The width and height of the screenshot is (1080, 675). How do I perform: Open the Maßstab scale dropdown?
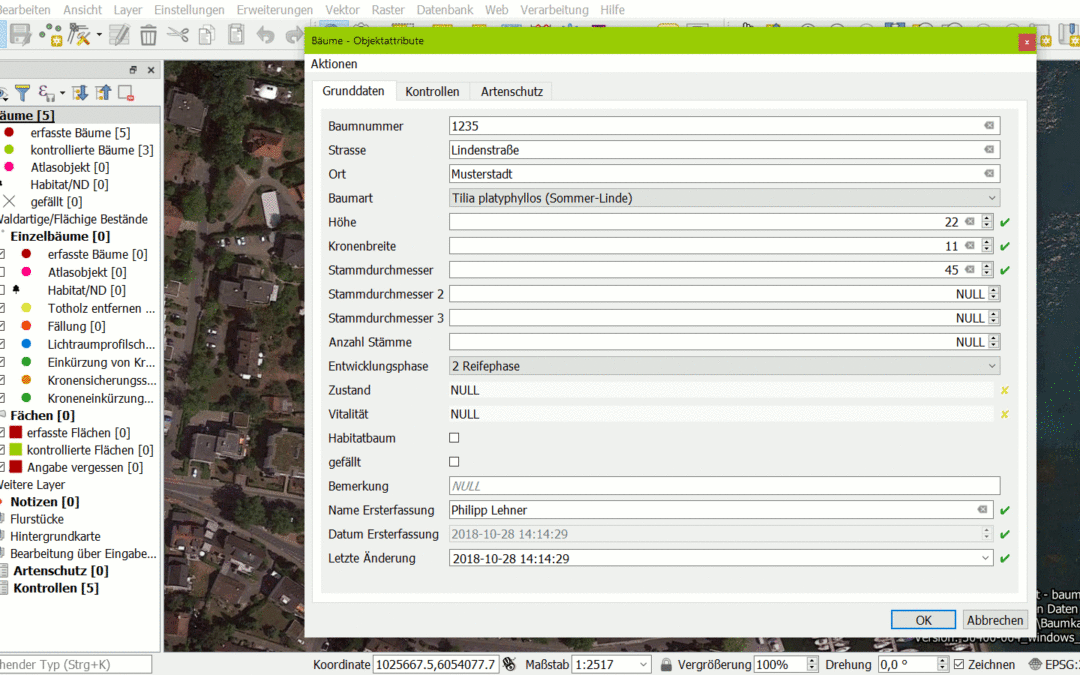click(x=641, y=664)
